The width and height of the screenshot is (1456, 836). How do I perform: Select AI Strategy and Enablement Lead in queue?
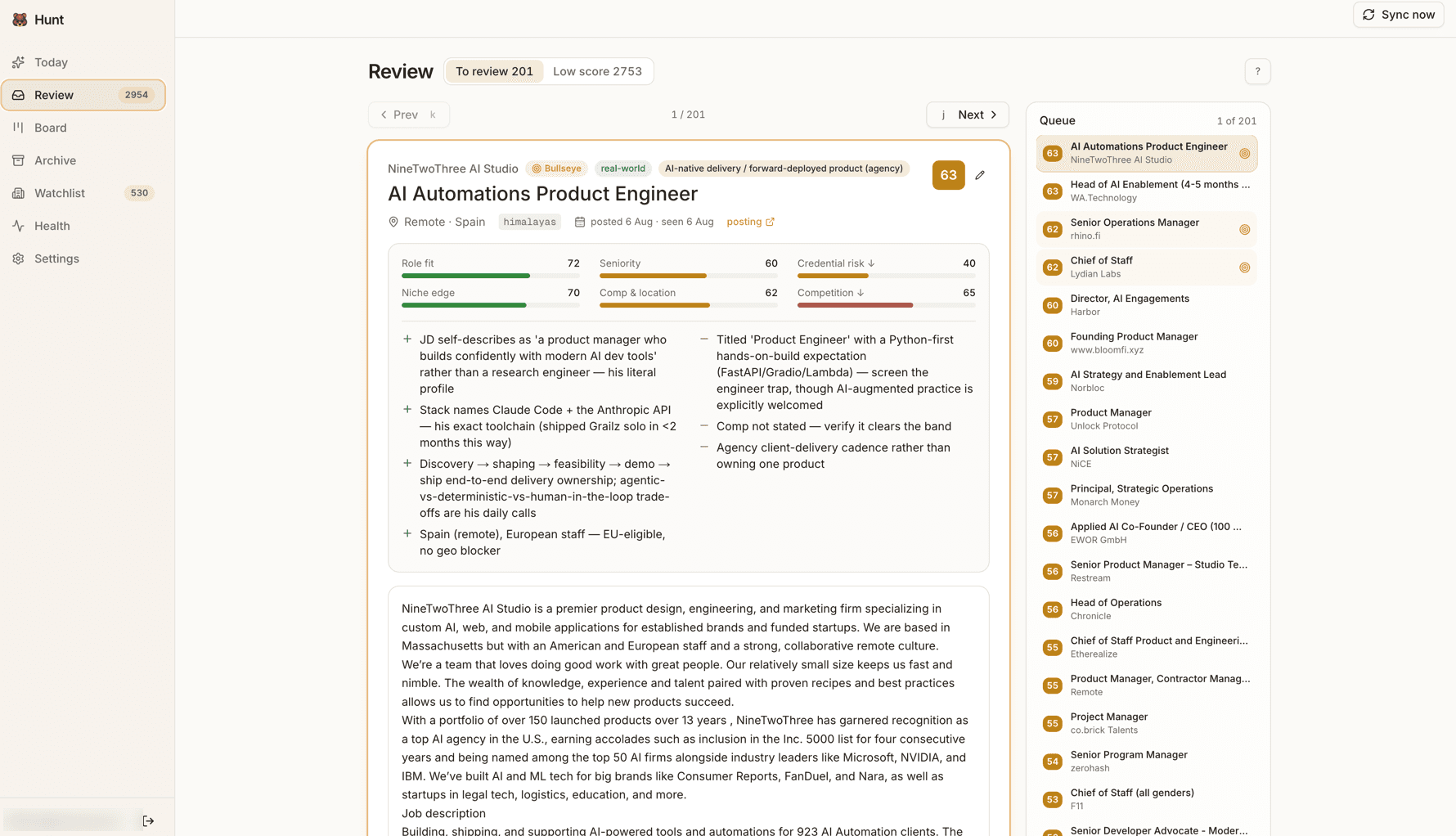1147,381
